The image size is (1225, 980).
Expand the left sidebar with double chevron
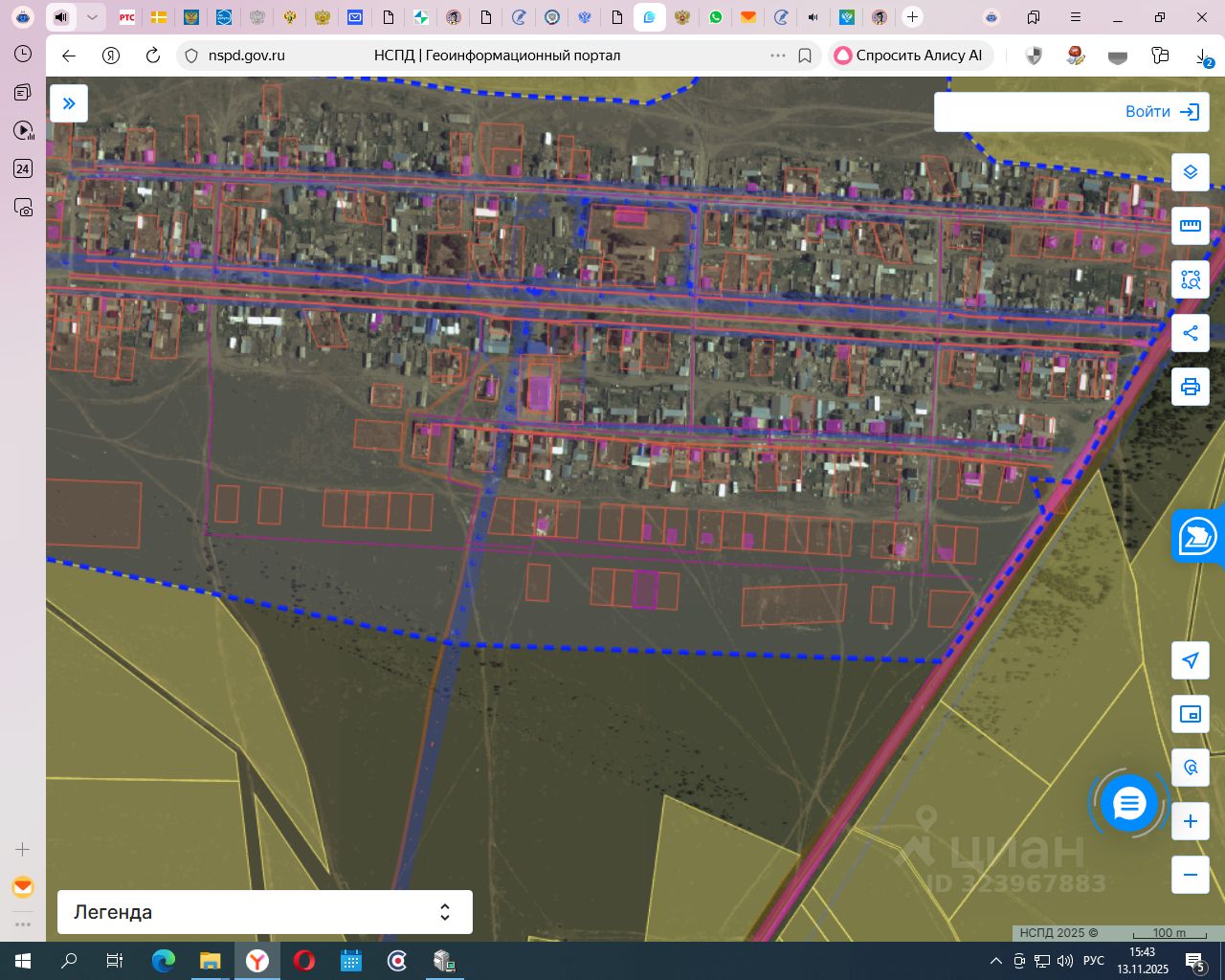pos(69,103)
